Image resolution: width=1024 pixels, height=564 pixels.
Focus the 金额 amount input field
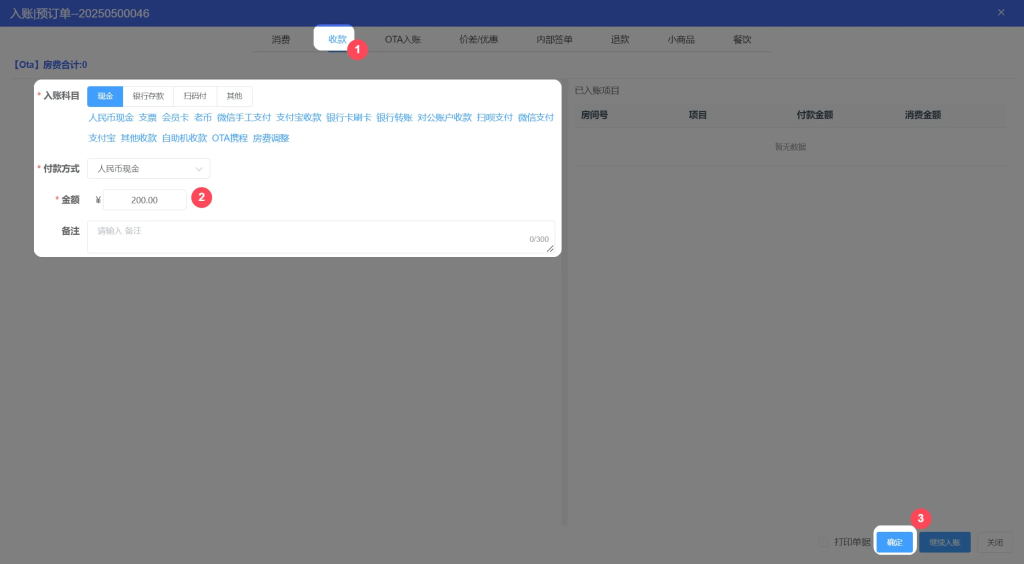click(x=144, y=200)
